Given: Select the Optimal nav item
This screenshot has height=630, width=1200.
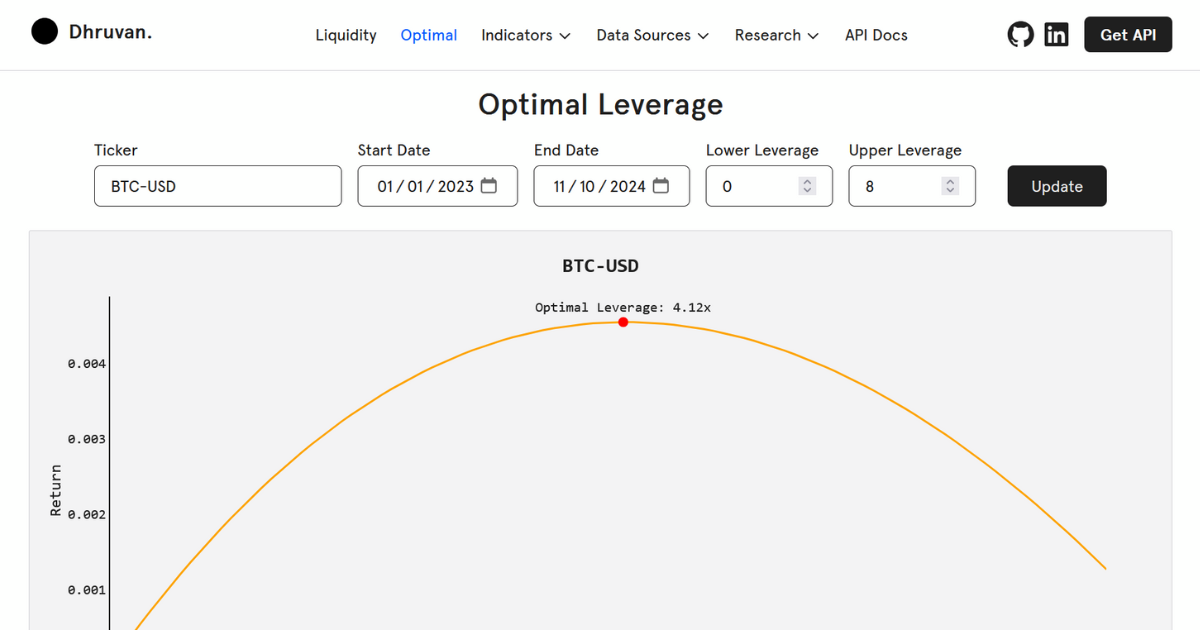Looking at the screenshot, I should coord(429,35).
